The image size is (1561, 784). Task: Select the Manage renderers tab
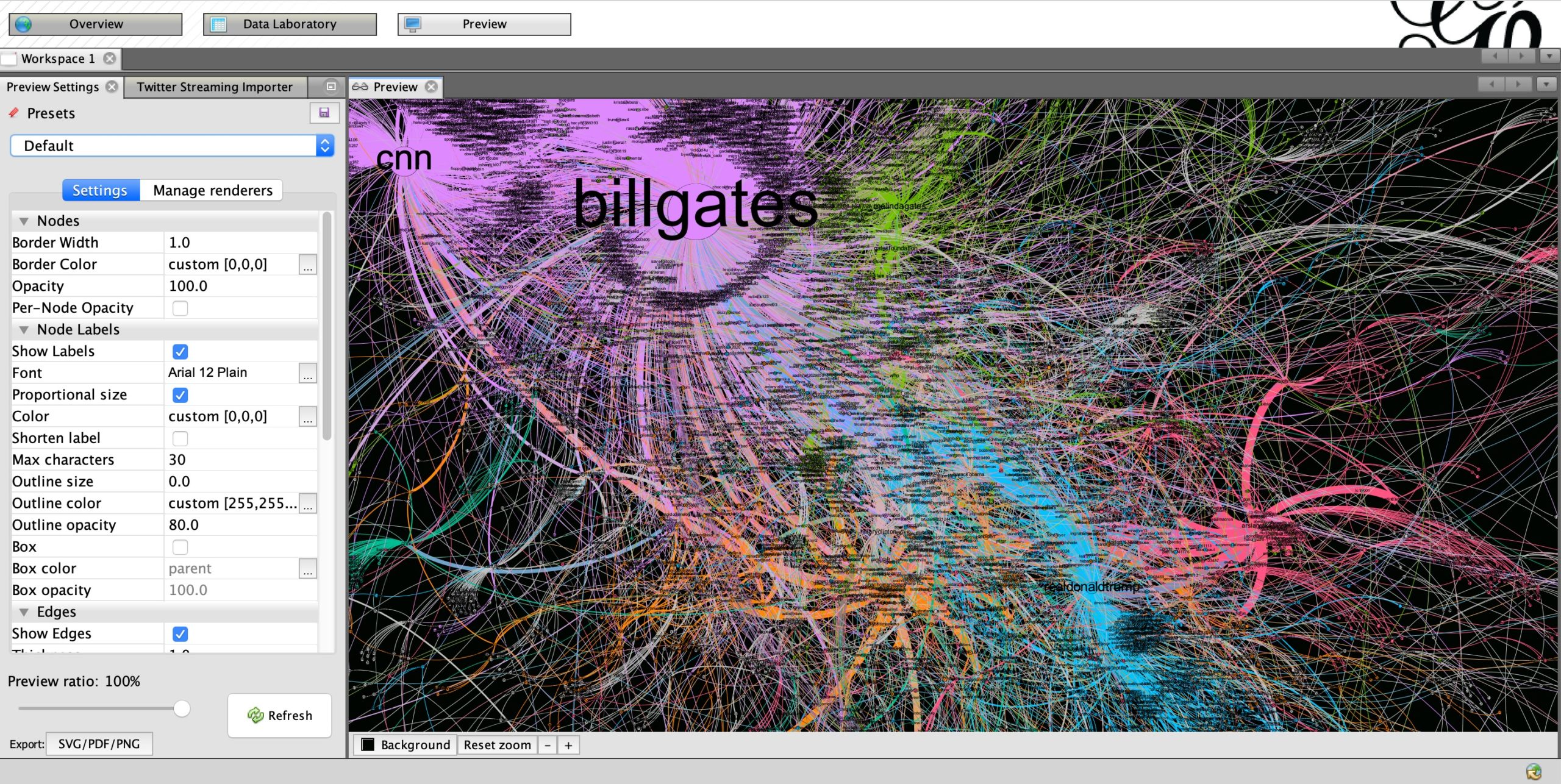(x=212, y=190)
